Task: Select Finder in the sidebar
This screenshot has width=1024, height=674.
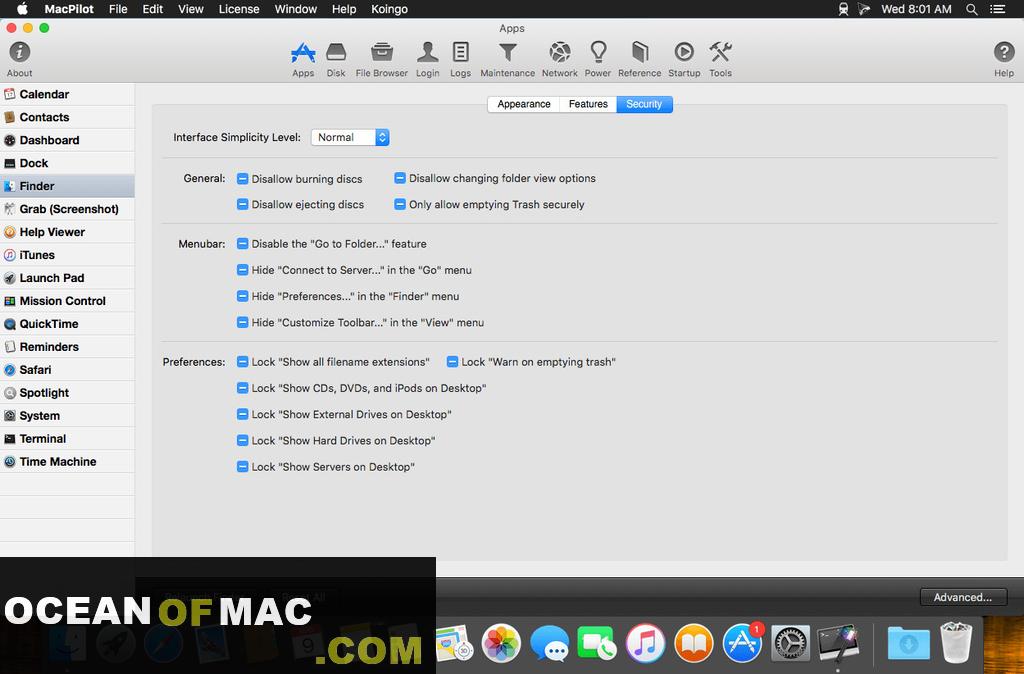Action: 67,186
